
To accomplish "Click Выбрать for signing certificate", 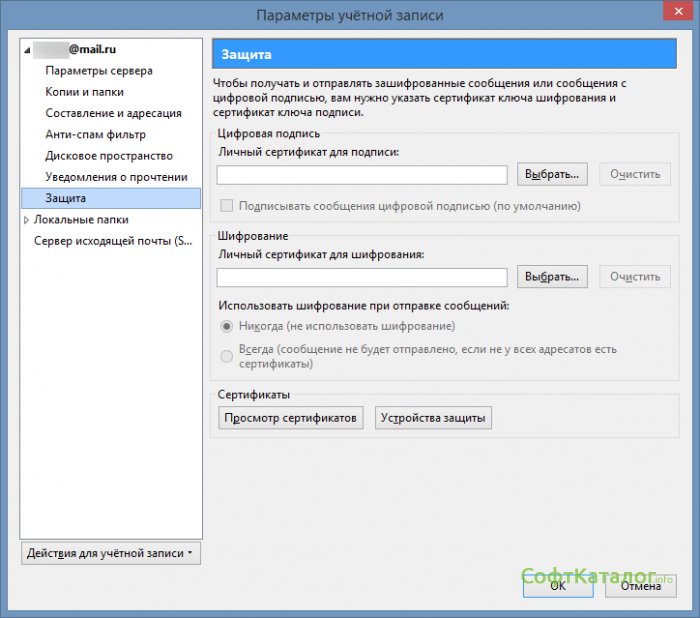I will point(552,175).
